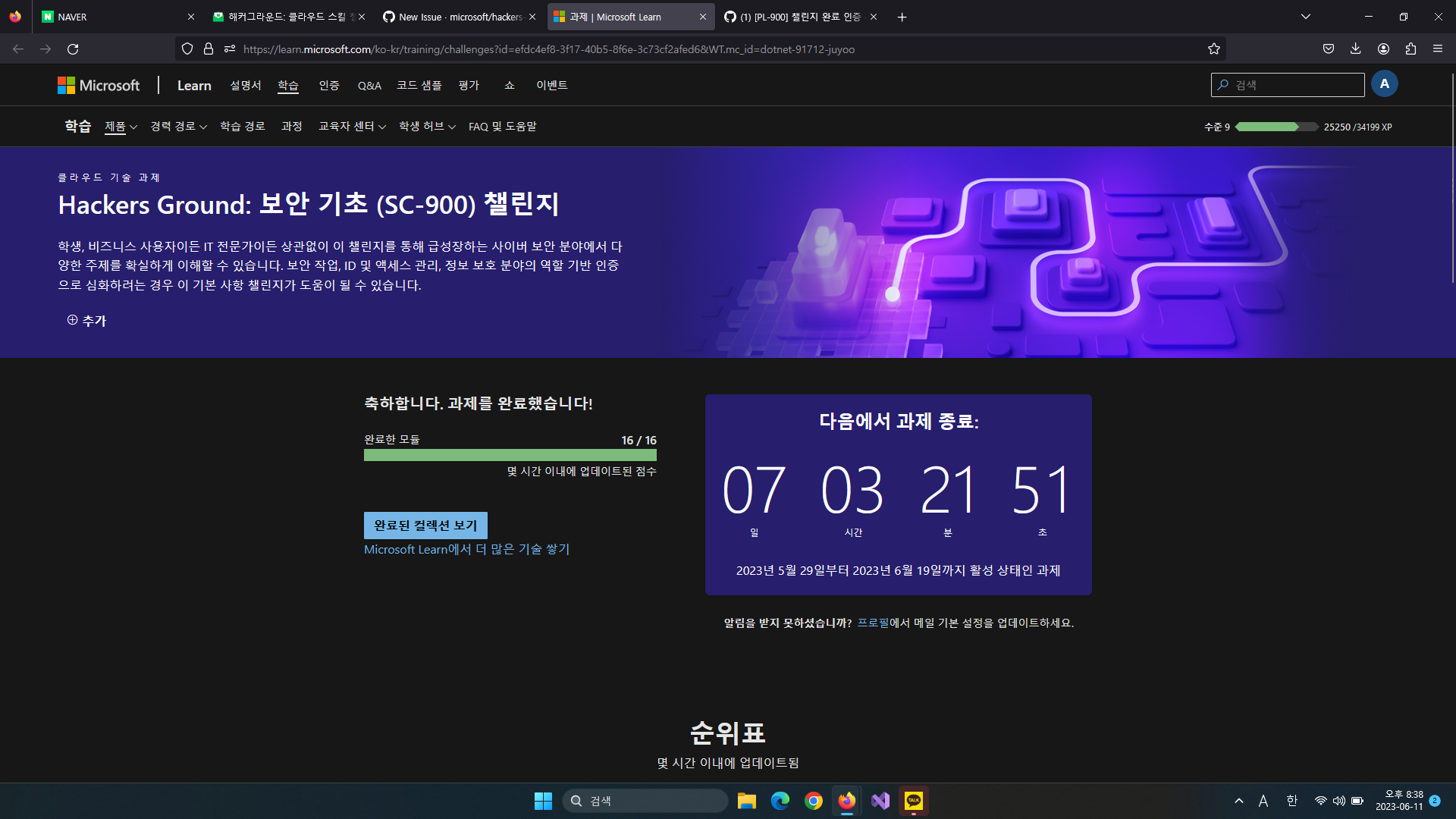This screenshot has width=1456, height=819.
Task: Launch Visual Studio Code from the taskbar
Action: 880,801
